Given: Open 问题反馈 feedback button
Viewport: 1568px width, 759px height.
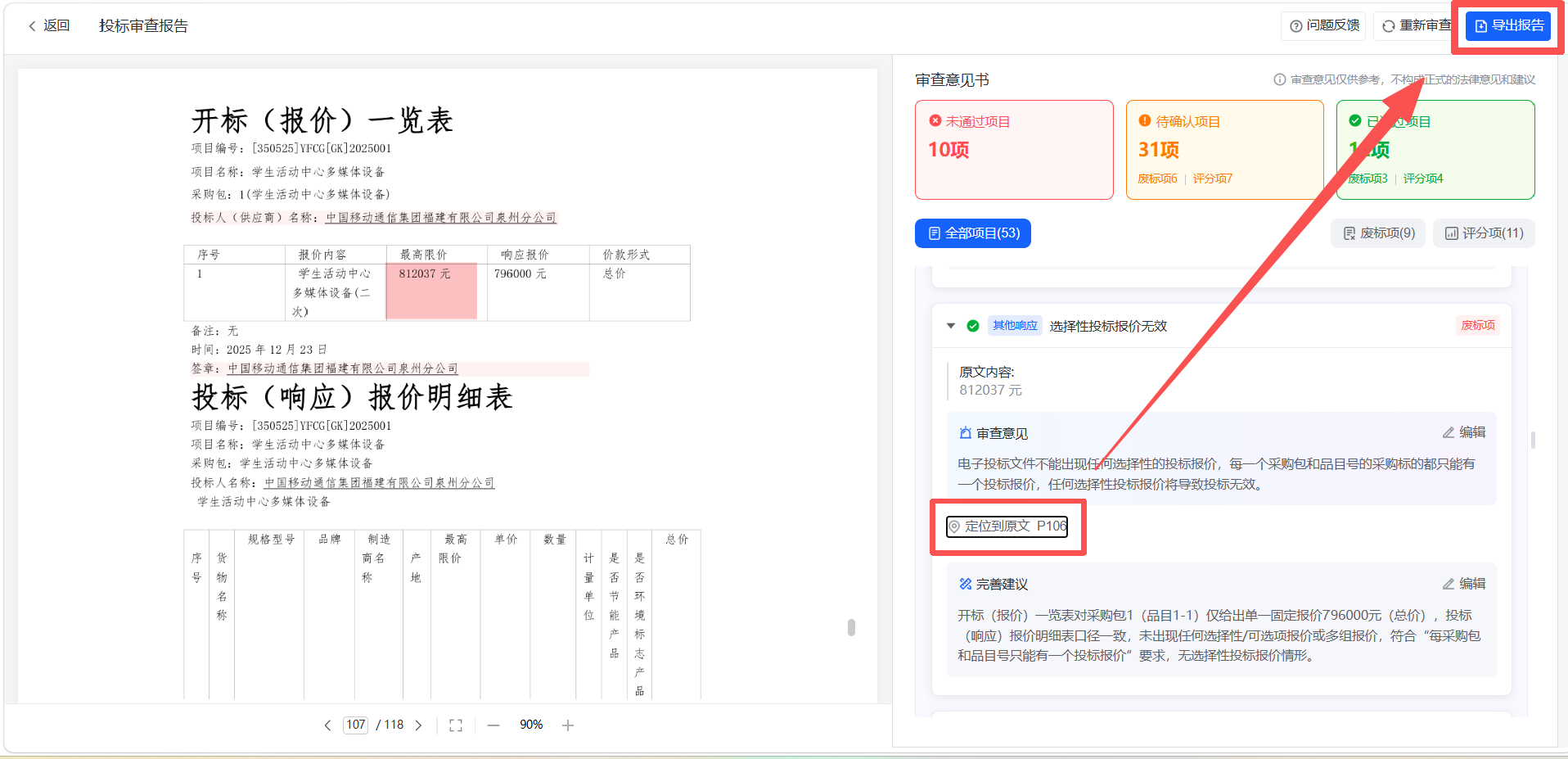Looking at the screenshot, I should (x=1323, y=26).
